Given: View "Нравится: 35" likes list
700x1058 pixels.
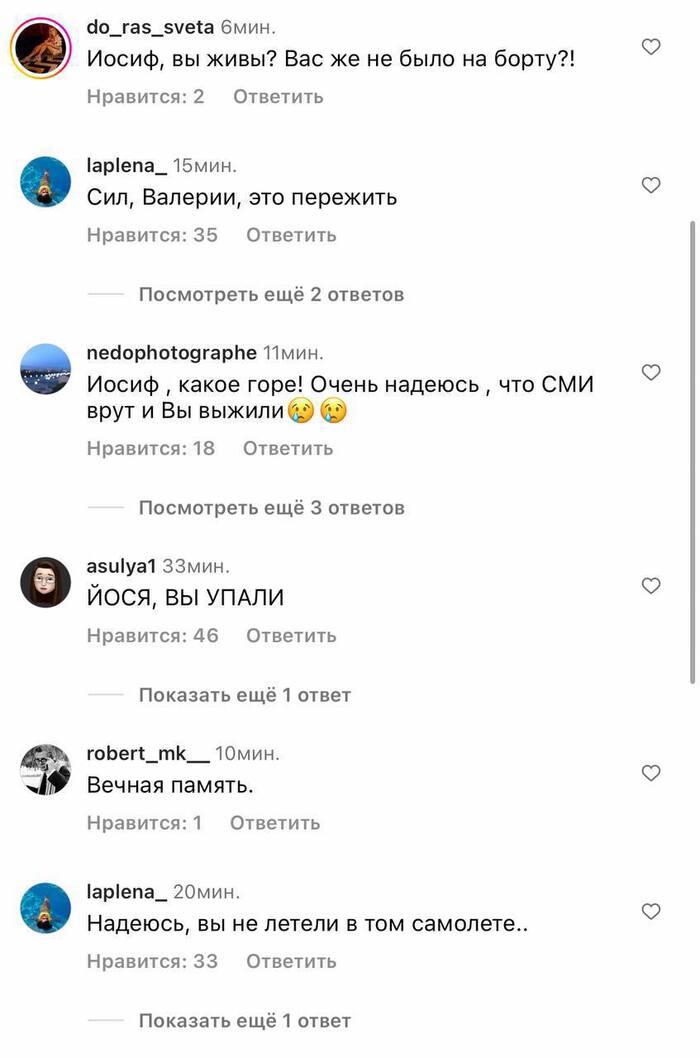Looking at the screenshot, I should pos(153,235).
